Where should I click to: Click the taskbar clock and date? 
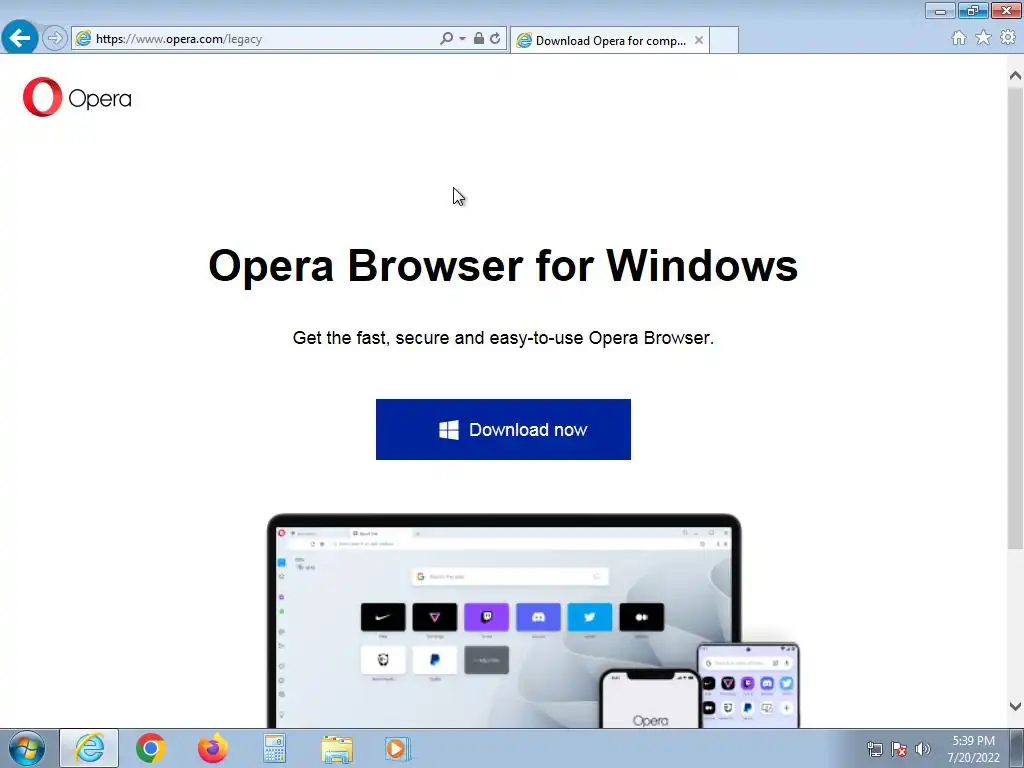point(973,749)
